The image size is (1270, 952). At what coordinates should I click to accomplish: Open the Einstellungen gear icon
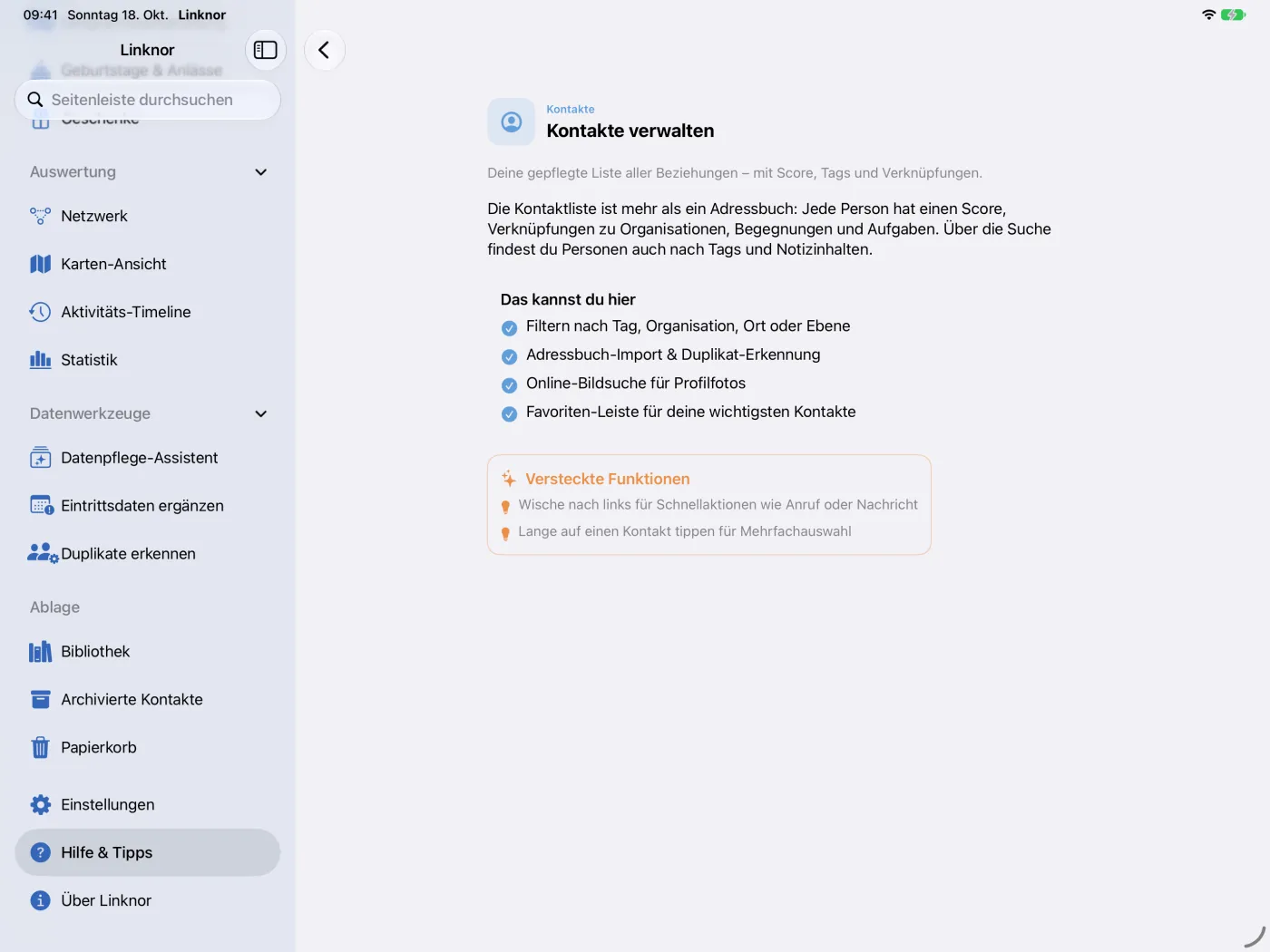[x=40, y=805]
